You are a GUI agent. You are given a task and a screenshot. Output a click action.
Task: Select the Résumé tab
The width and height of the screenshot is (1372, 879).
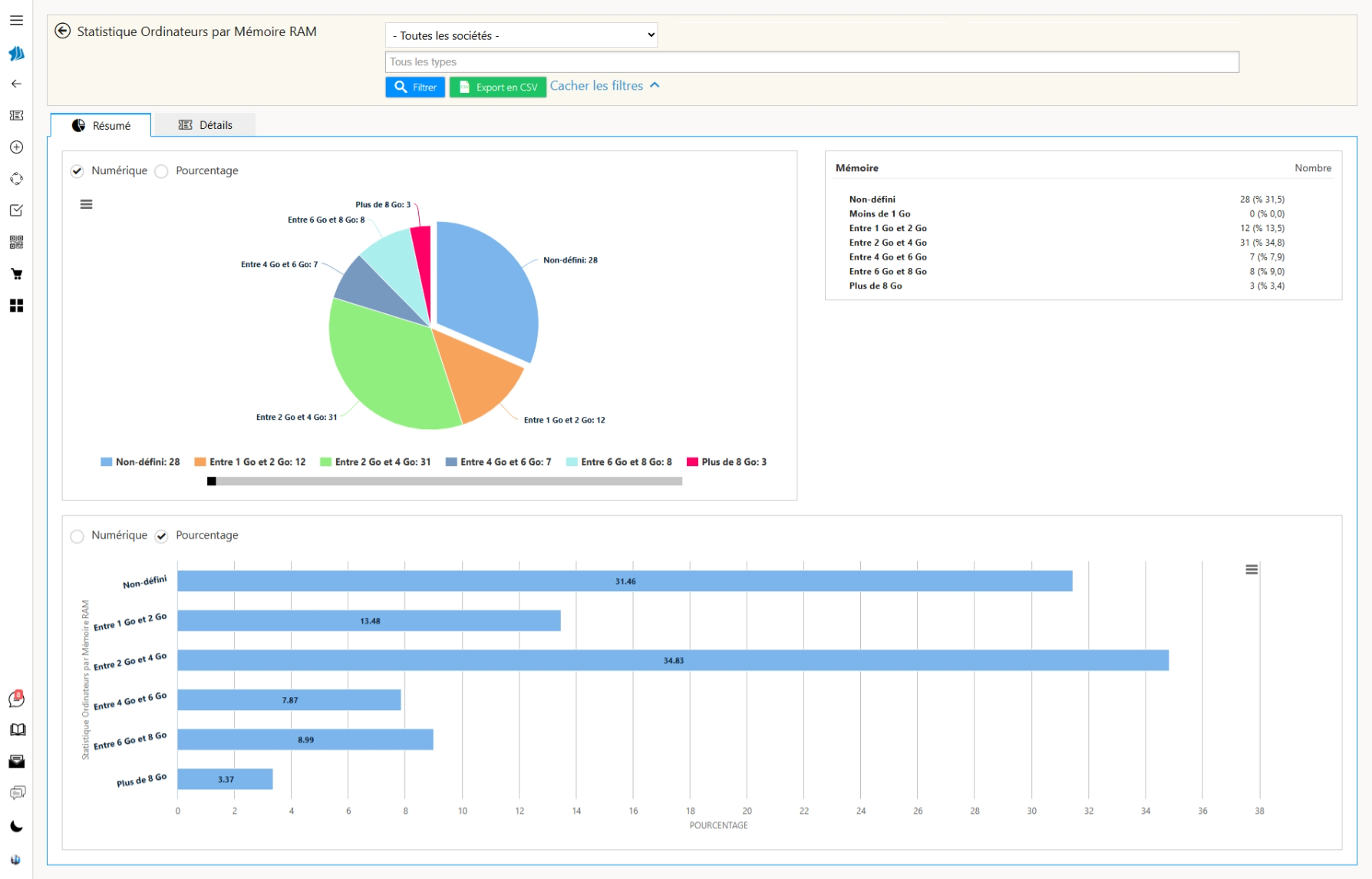point(101,126)
